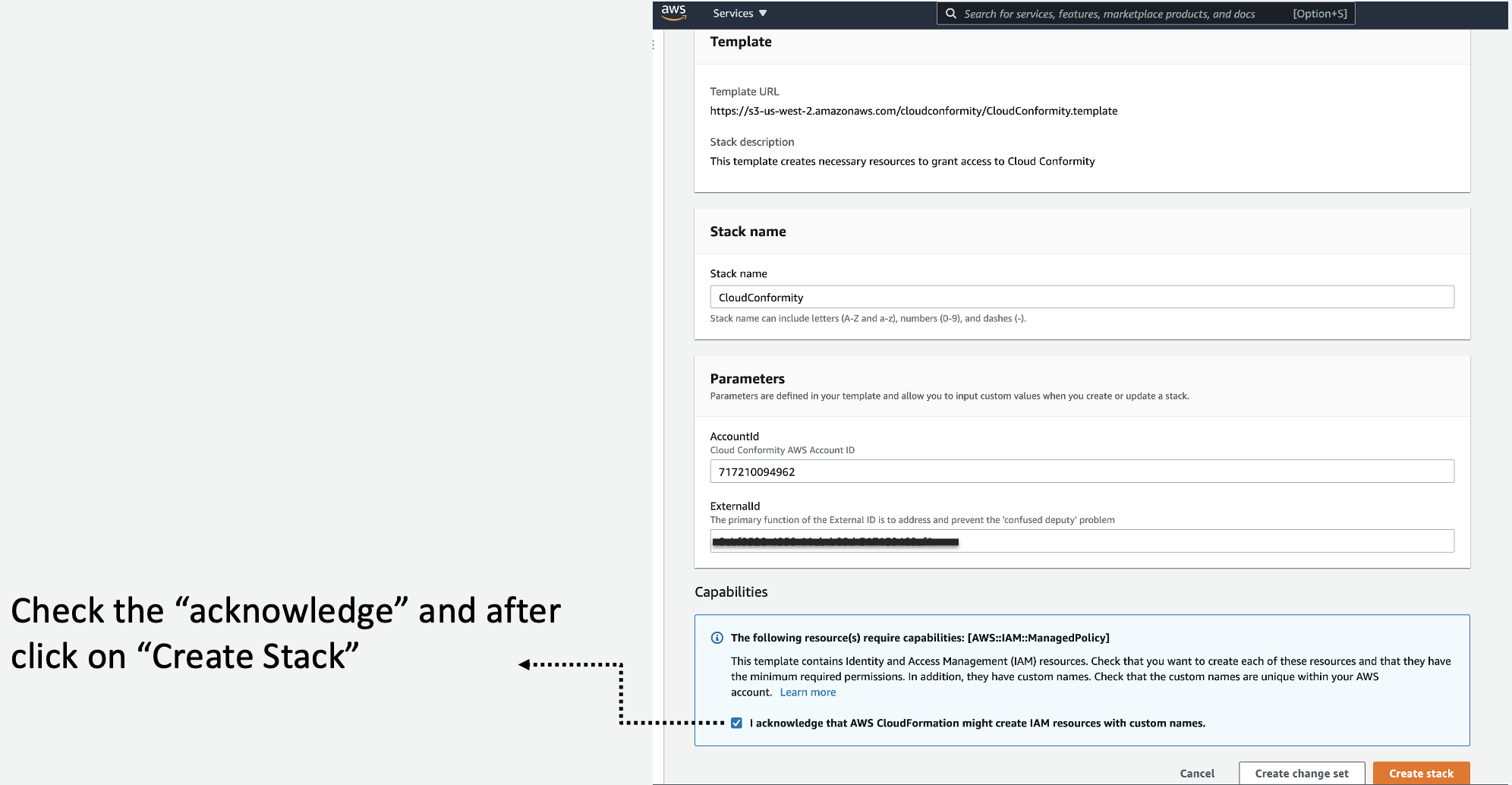Click the ExternalId input field
Screen dimensions: 1512x785
(x=1082, y=541)
